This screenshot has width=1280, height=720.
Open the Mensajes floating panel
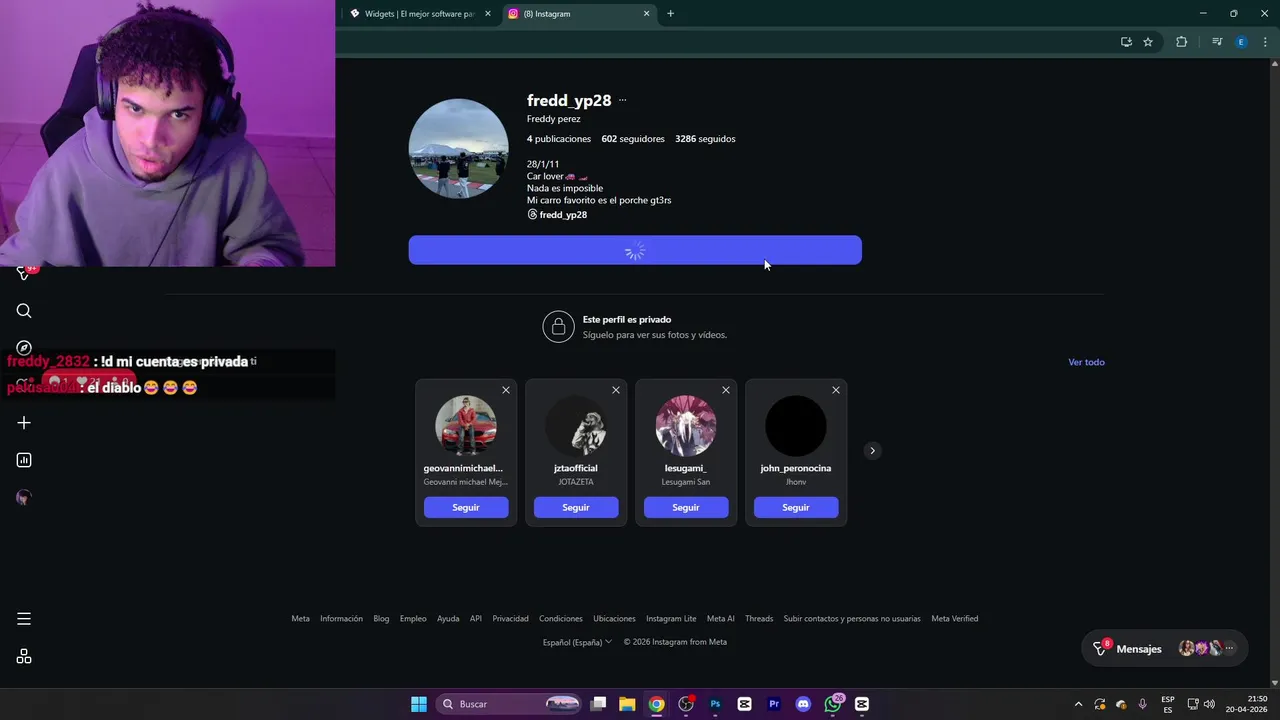[1164, 649]
